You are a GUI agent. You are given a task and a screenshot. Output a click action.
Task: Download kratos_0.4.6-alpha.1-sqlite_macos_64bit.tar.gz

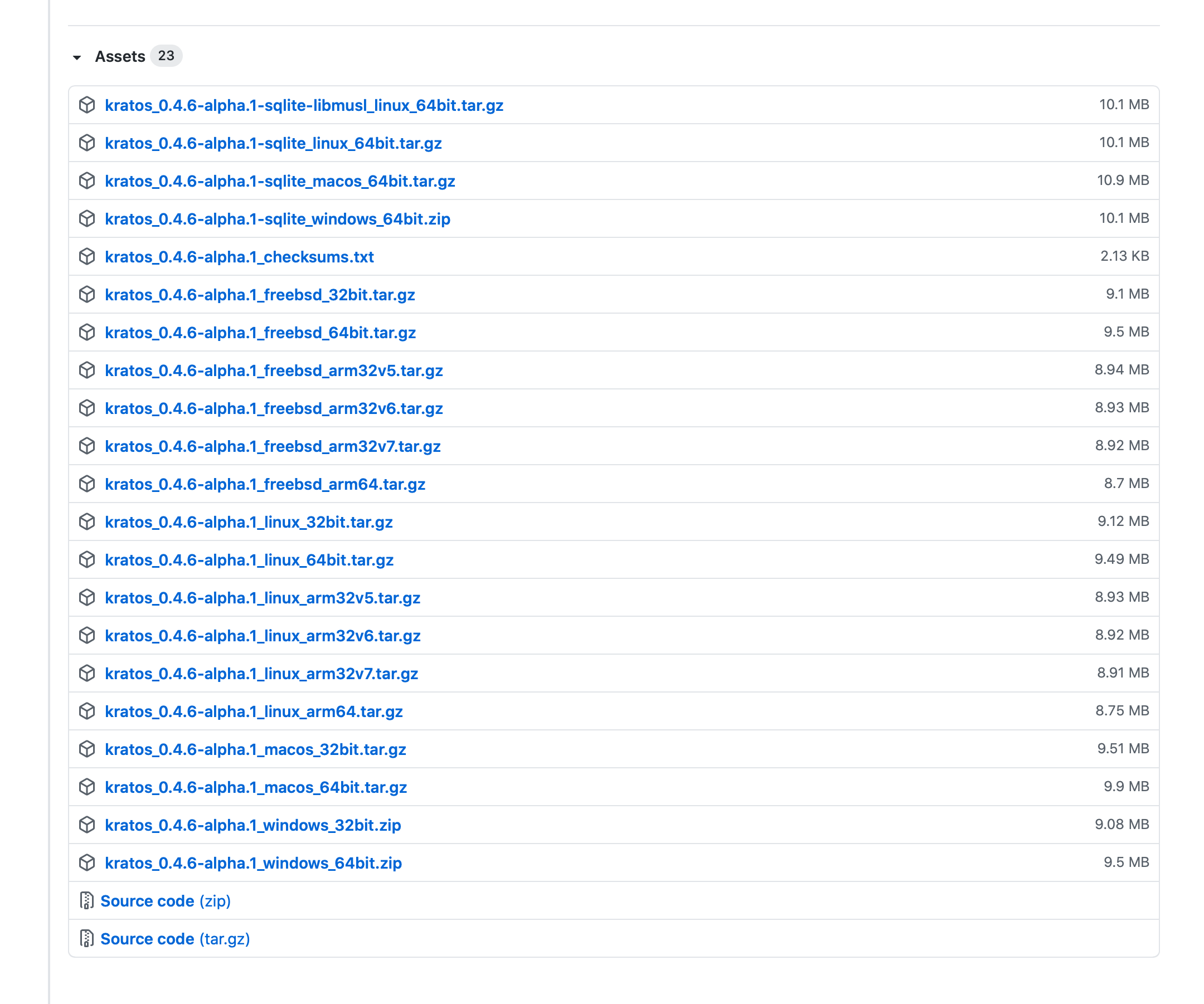click(x=280, y=181)
